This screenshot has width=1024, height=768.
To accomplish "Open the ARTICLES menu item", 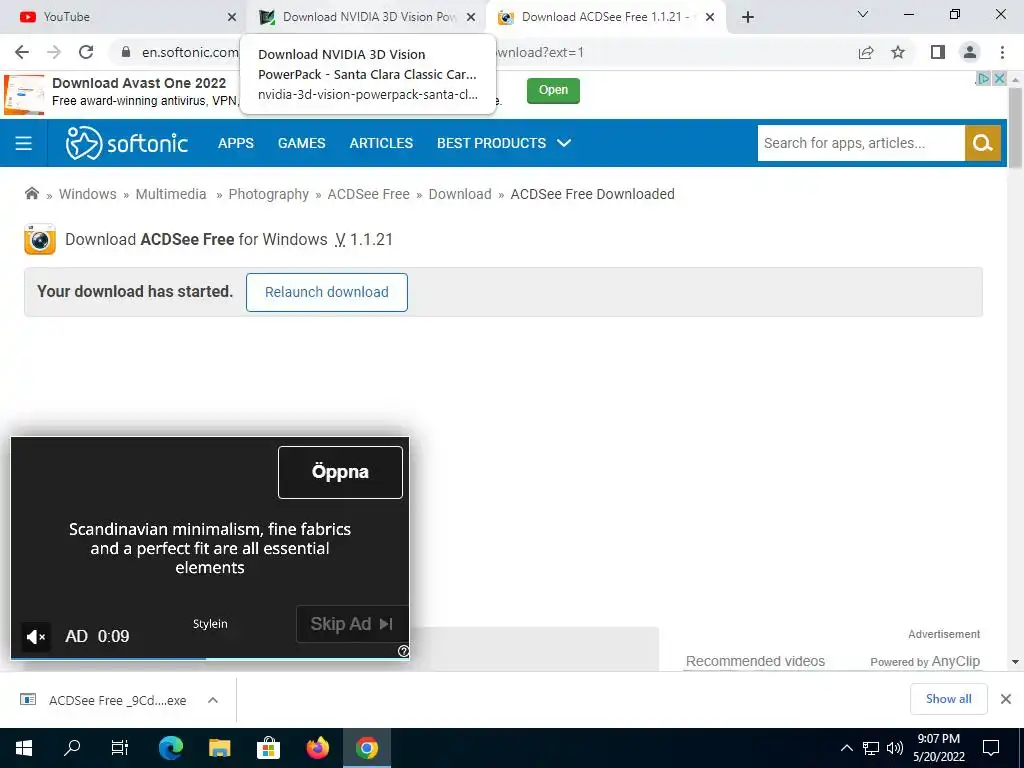I will click(x=381, y=143).
